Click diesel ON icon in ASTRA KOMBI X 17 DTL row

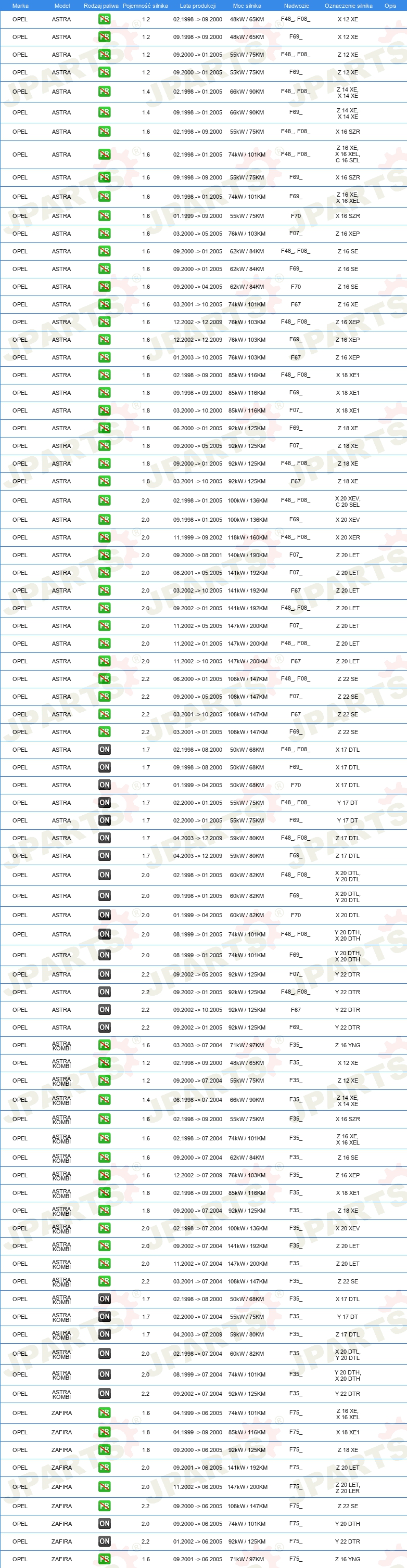(104, 1299)
